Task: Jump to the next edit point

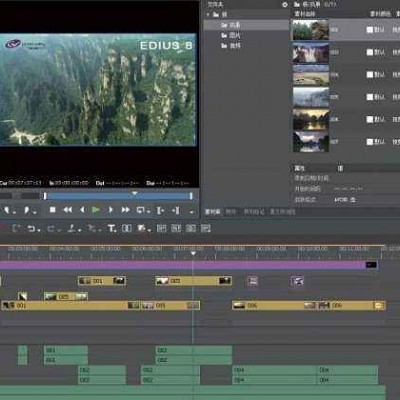Action: (176, 210)
